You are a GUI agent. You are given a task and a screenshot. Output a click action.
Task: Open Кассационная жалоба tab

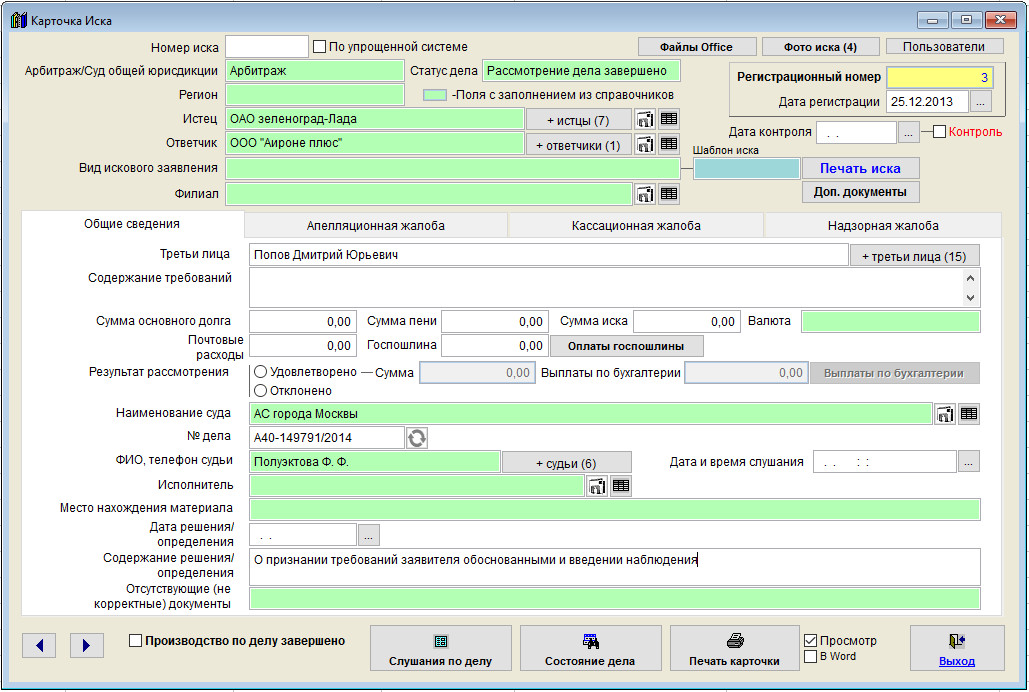click(636, 226)
